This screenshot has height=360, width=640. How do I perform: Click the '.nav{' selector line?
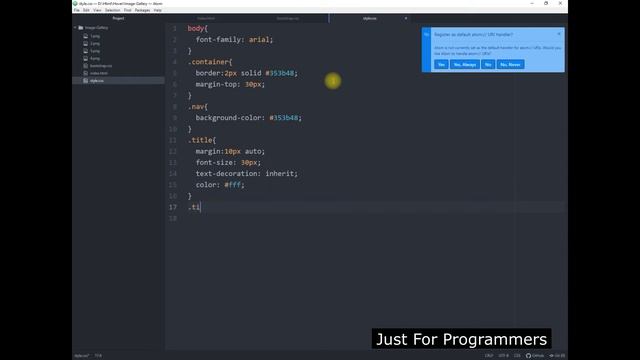click(x=198, y=107)
